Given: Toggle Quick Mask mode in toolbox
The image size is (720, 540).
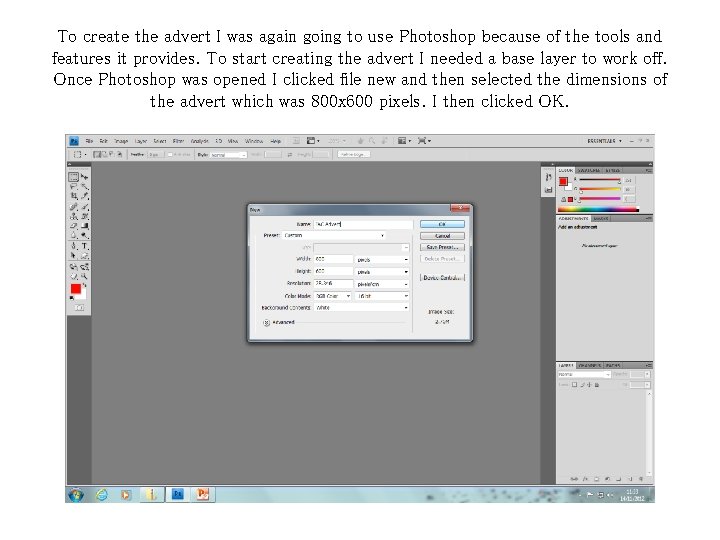Looking at the screenshot, I should point(79,308).
